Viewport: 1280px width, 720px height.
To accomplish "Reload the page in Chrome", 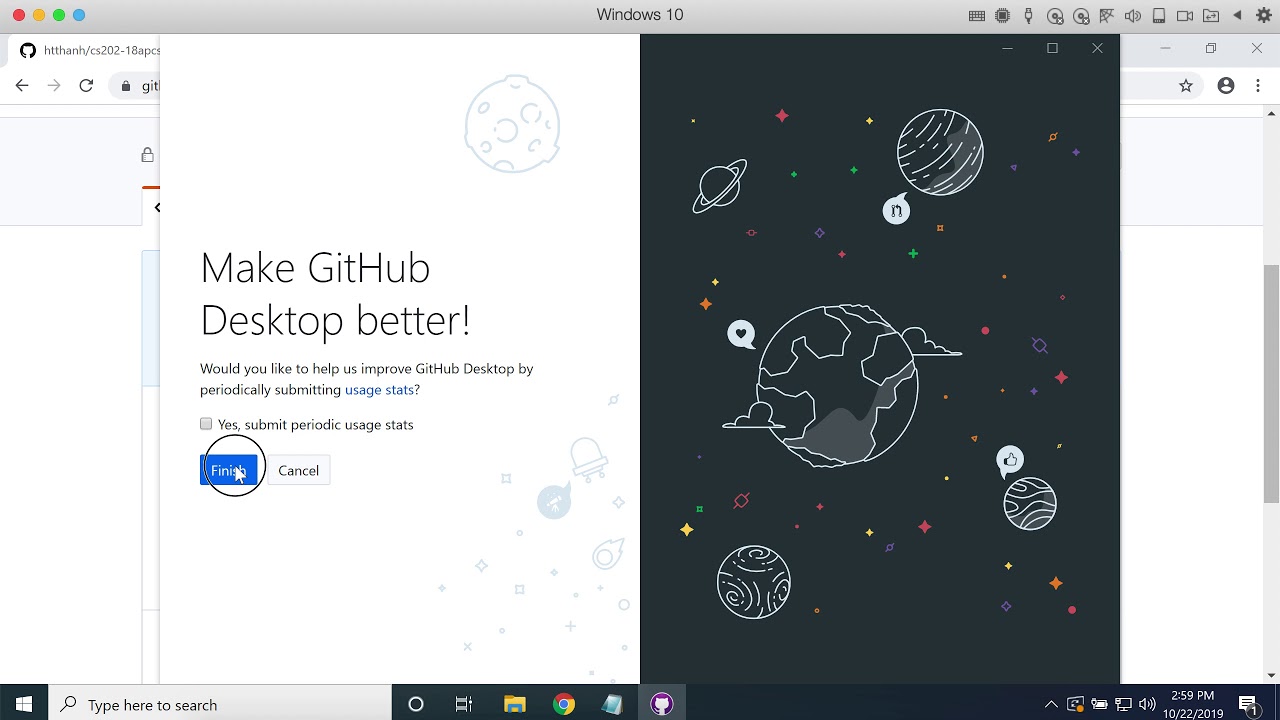I will coord(86,86).
